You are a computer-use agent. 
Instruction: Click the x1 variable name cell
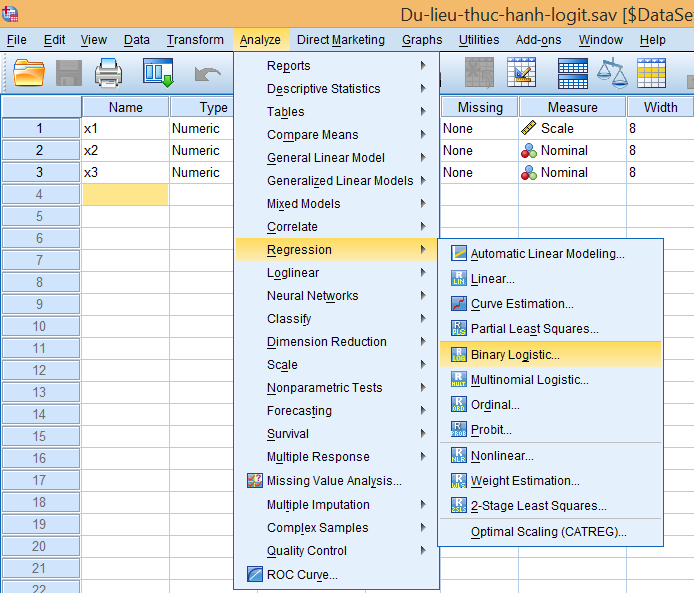click(125, 128)
